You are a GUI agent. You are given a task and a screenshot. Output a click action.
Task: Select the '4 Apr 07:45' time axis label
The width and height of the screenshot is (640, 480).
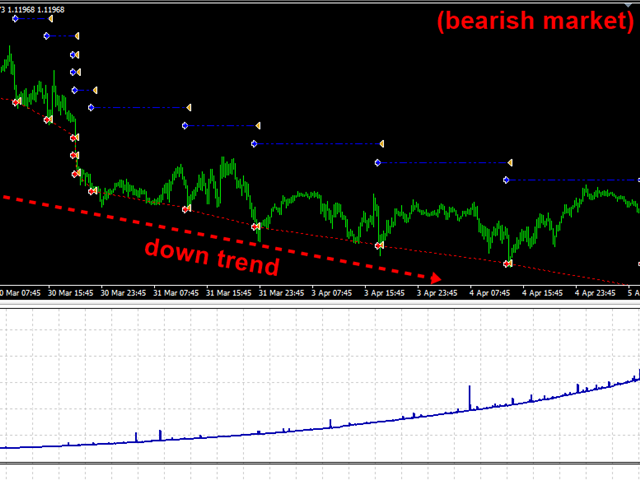[x=490, y=293]
